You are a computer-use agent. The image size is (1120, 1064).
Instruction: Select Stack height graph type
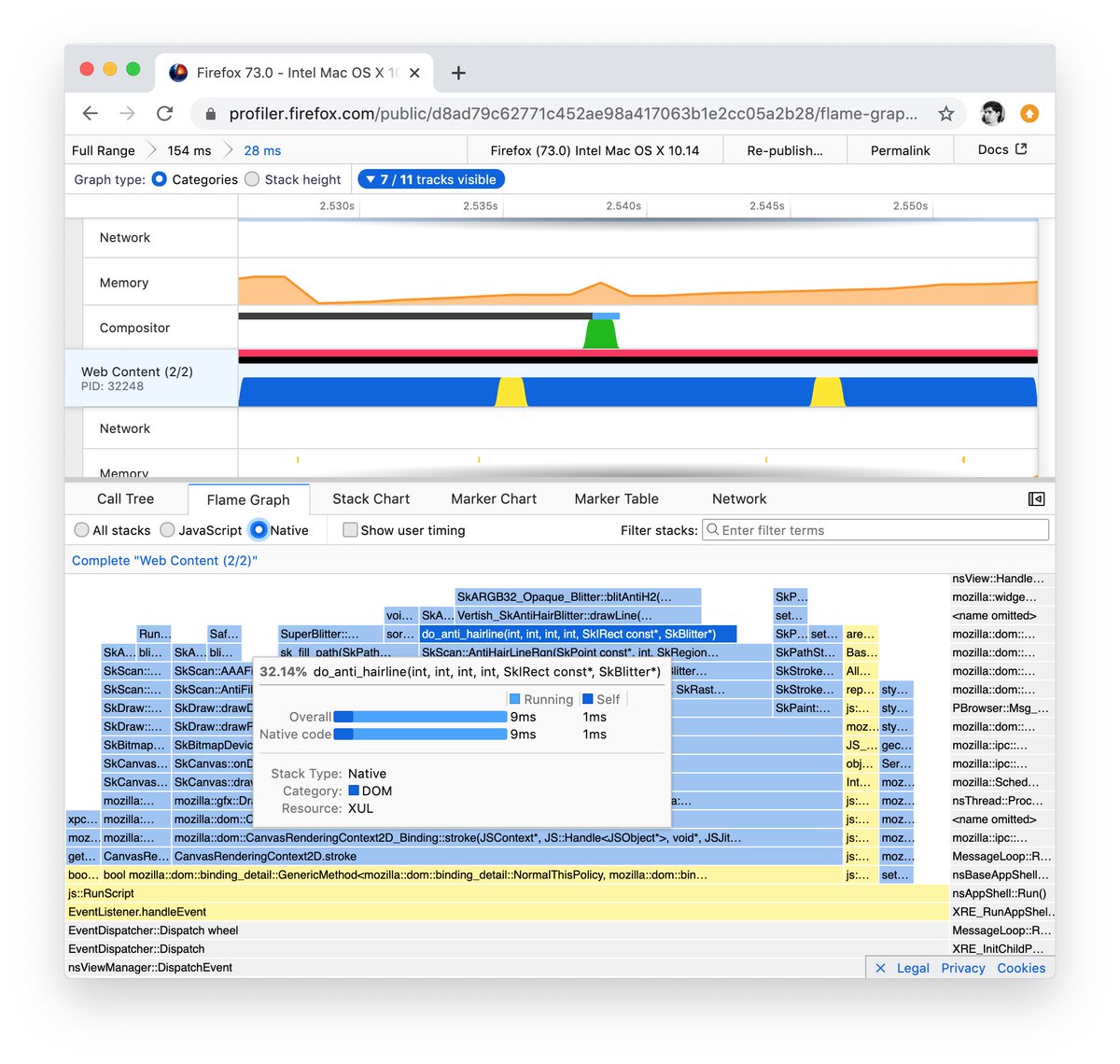[252, 179]
